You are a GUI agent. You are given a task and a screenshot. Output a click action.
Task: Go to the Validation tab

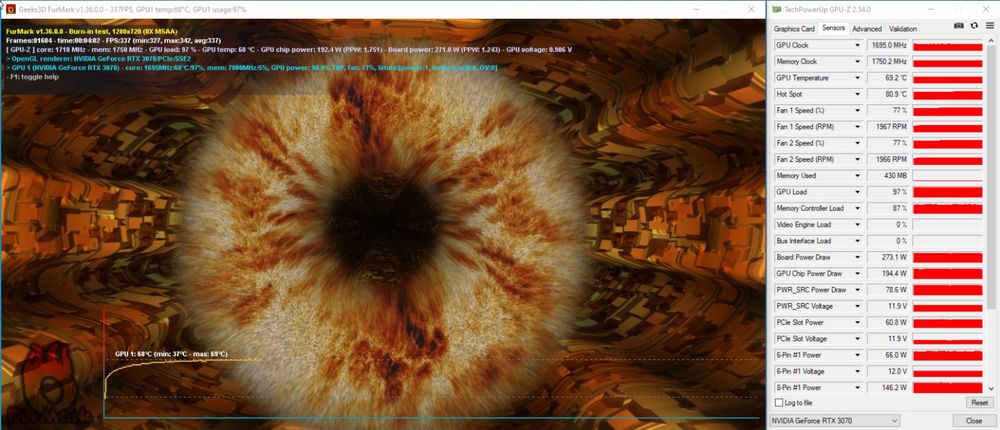point(902,29)
